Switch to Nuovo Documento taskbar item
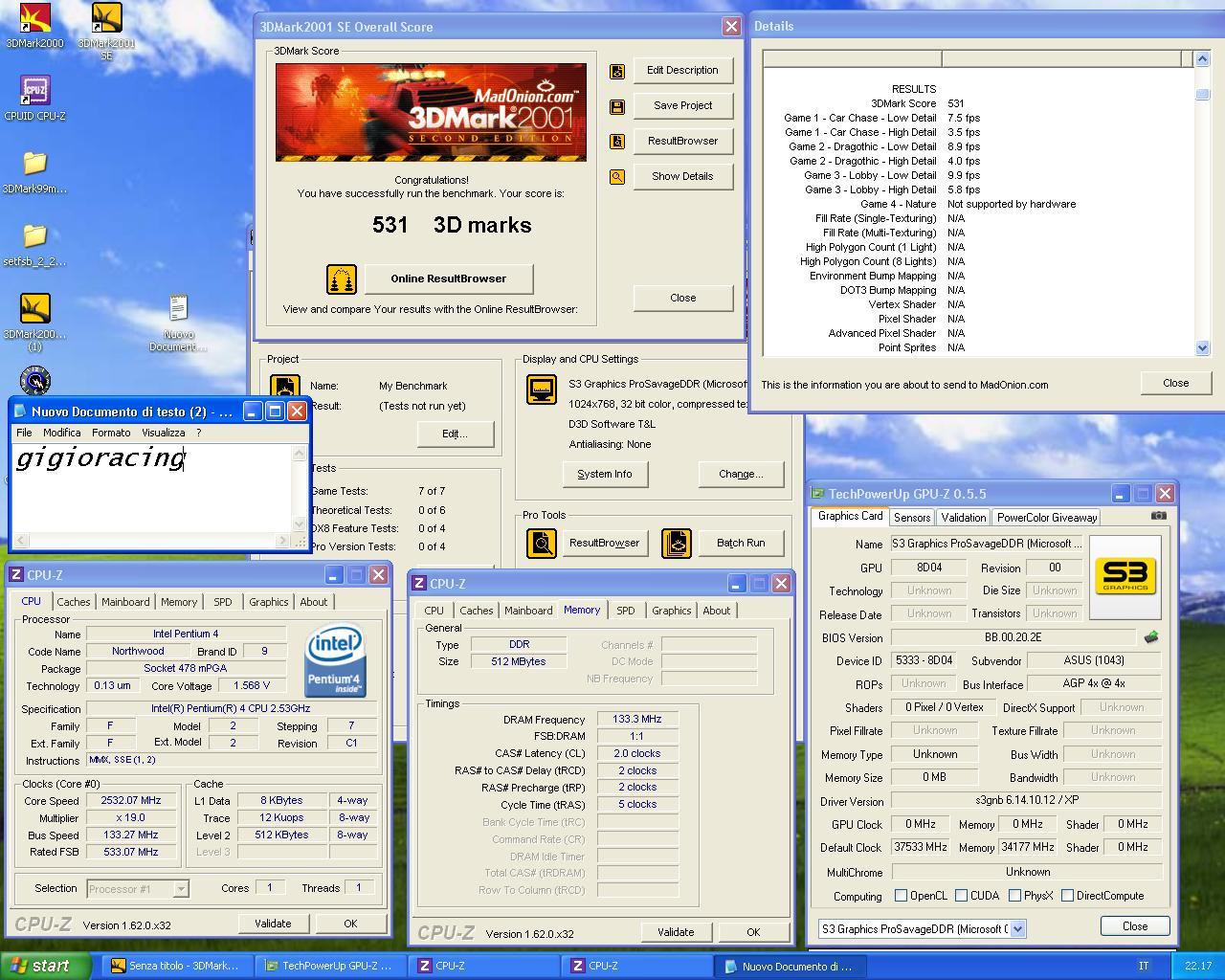This screenshot has width=1225, height=980. coord(789,967)
